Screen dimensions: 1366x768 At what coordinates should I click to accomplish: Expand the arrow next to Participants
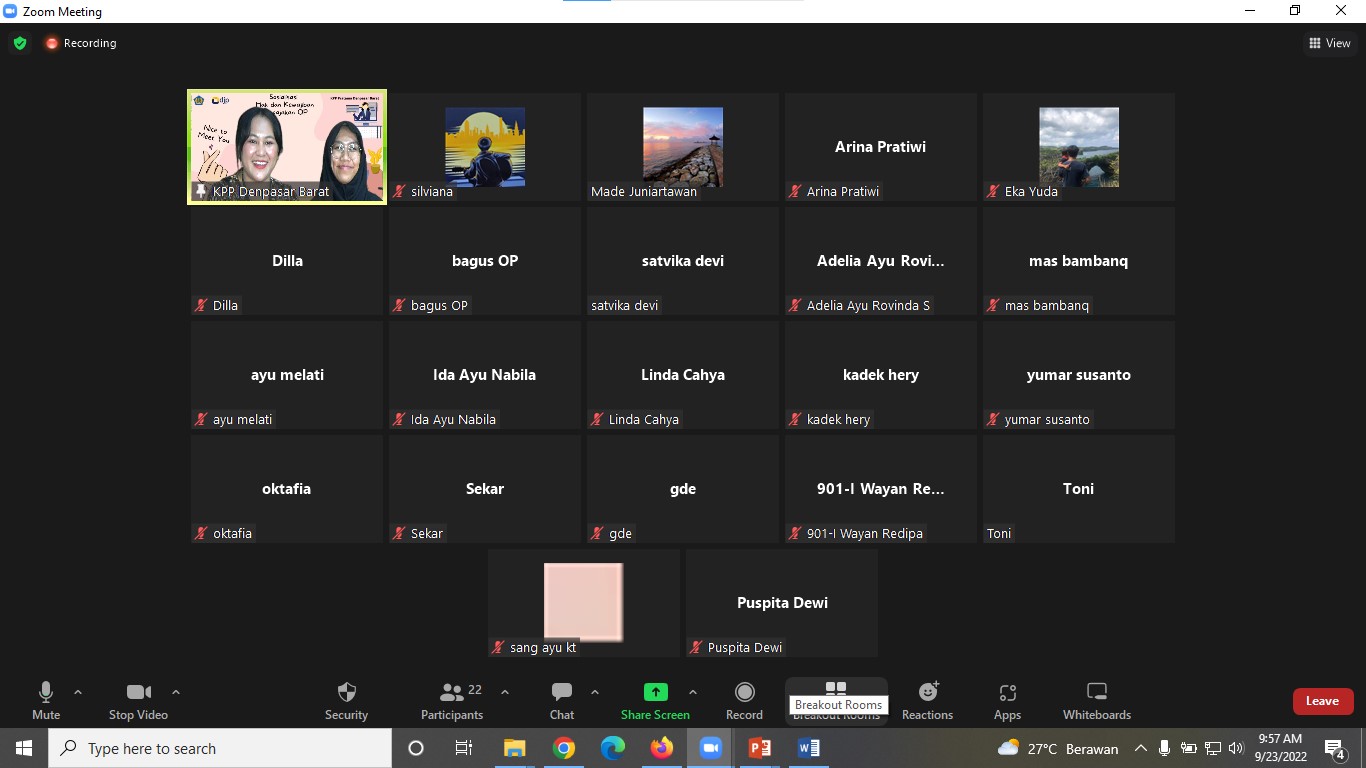click(505, 692)
